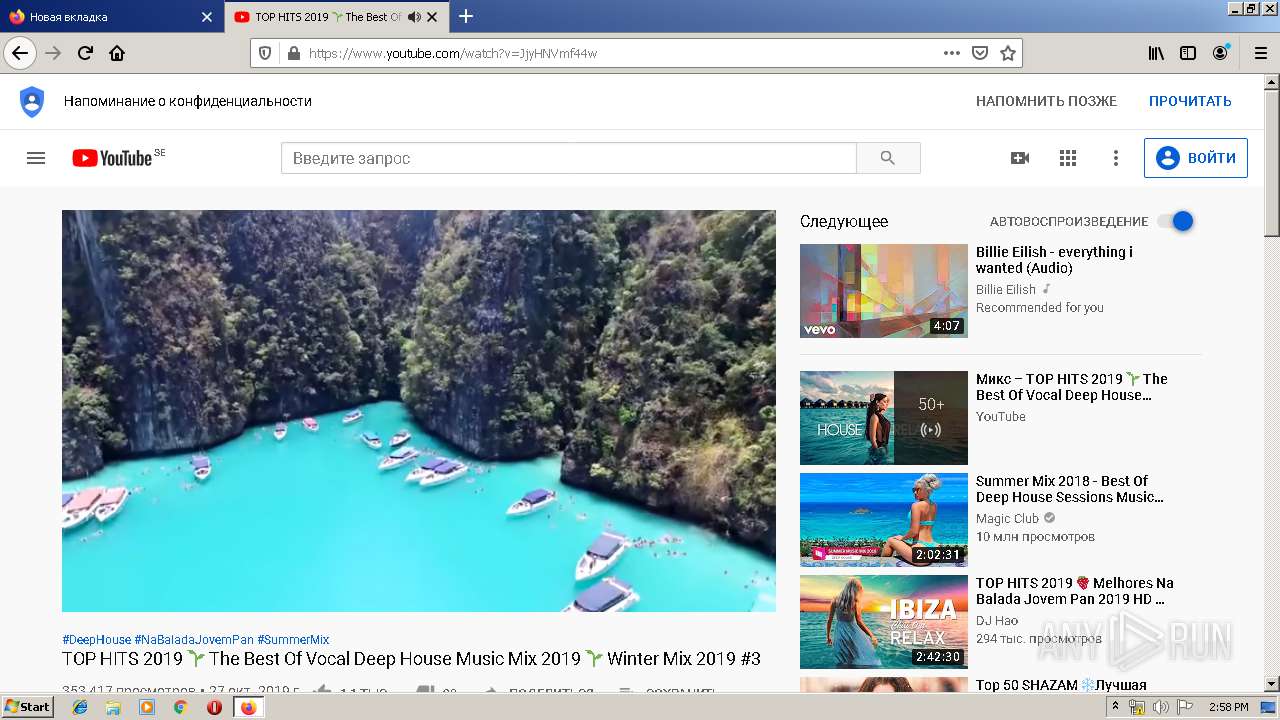Open the Firefox taskbar icon
This screenshot has width=1280, height=720.
(x=248, y=707)
